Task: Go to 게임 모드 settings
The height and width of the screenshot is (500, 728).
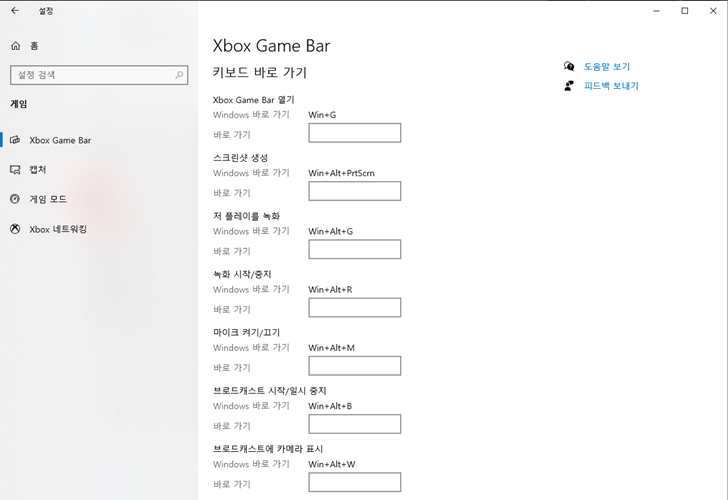Action: pos(48,199)
